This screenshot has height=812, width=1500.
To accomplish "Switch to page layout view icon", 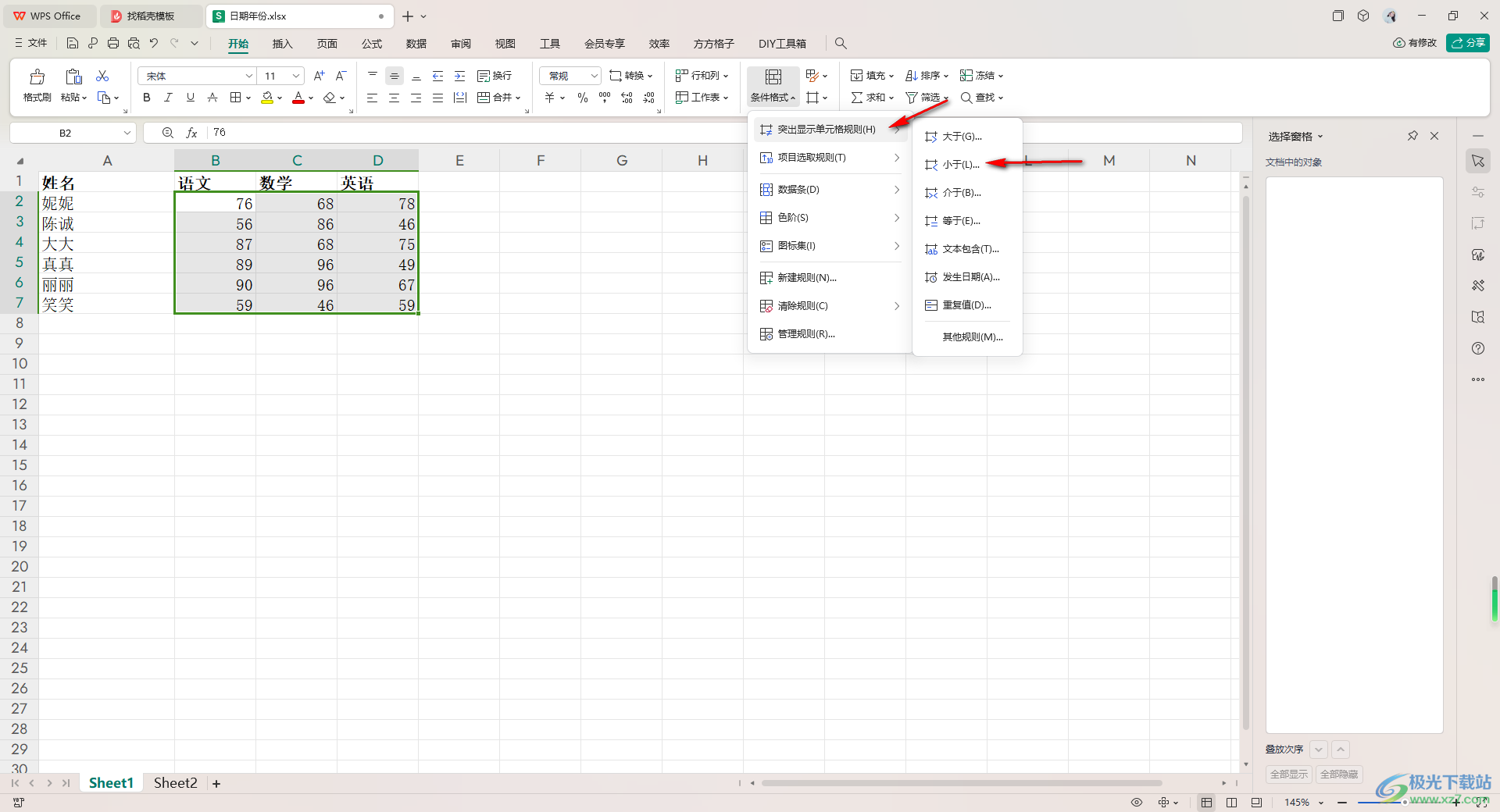I will coord(1231,803).
